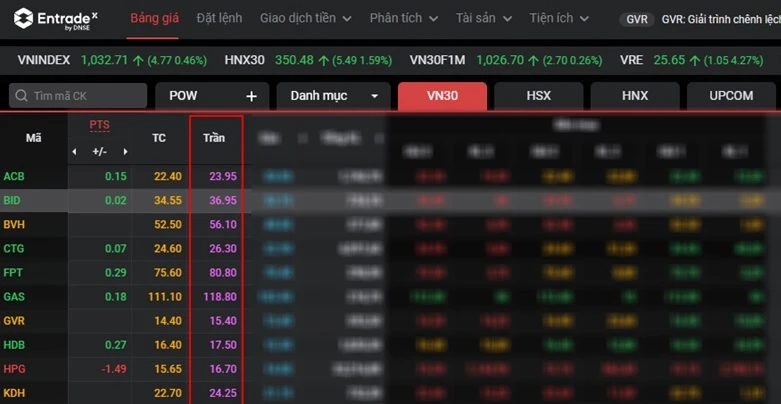Select the GAS stock symbol

click(x=13, y=296)
